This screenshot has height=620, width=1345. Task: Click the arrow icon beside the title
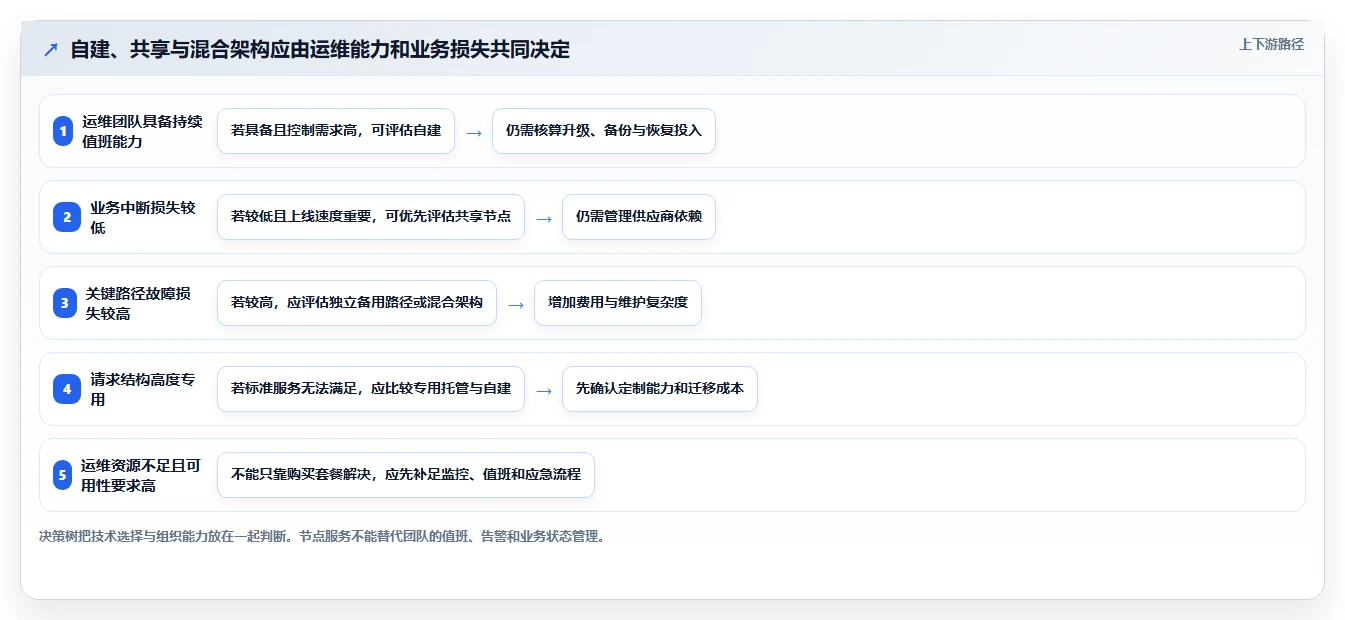[50, 50]
